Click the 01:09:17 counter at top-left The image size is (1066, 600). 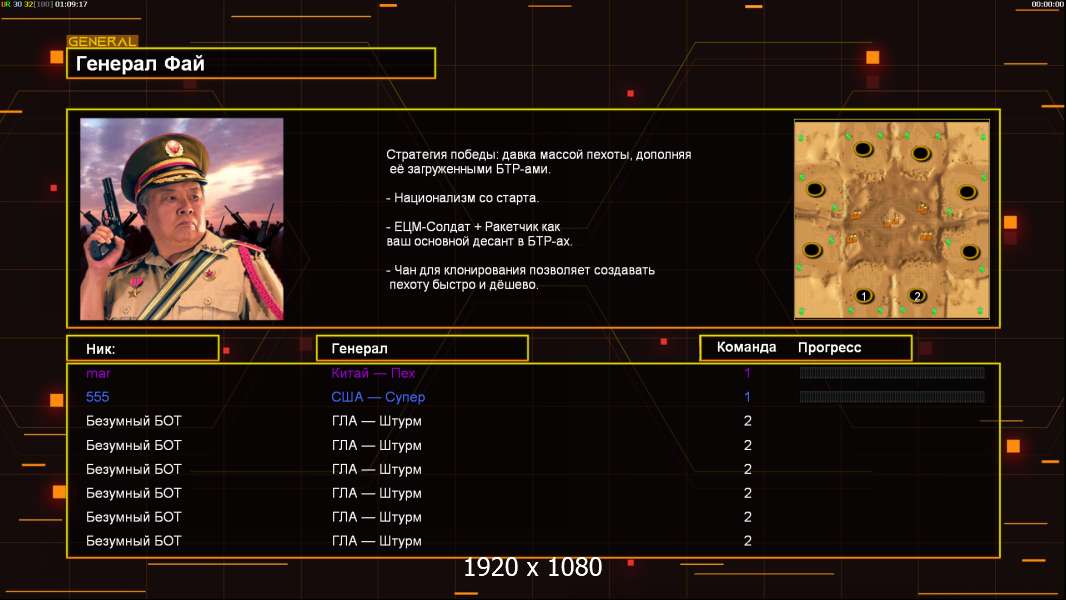[x=71, y=4]
